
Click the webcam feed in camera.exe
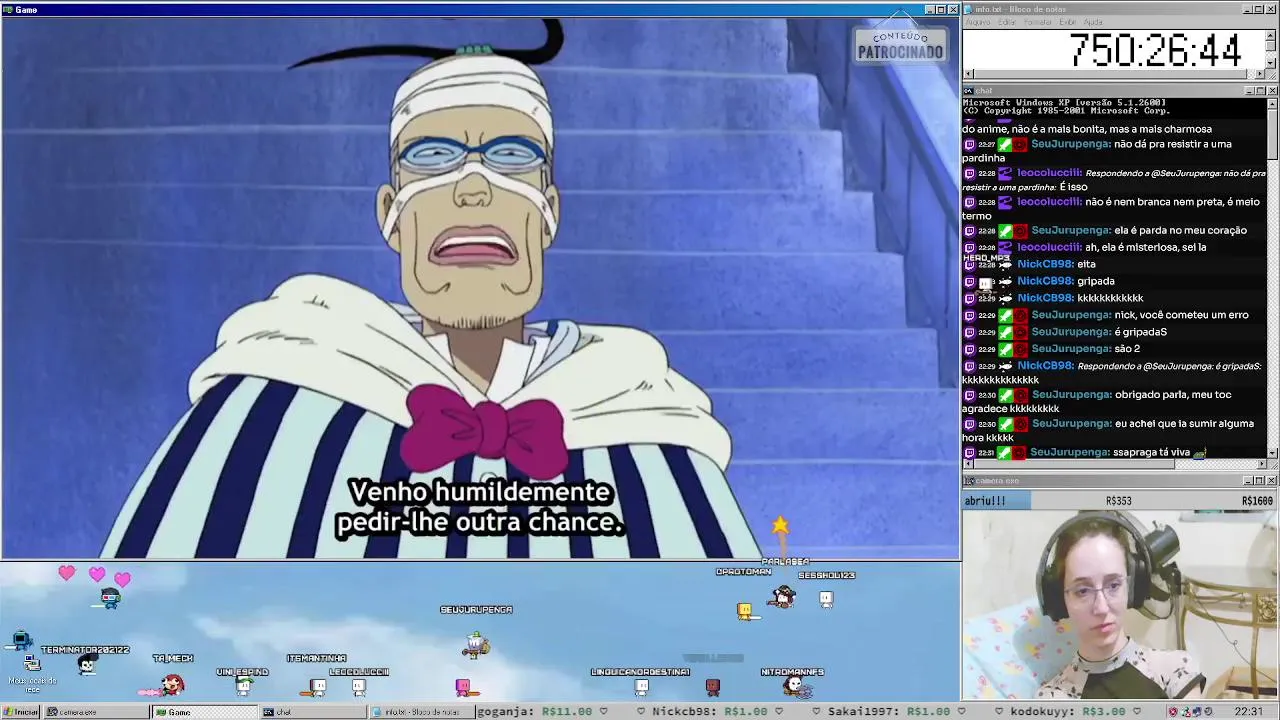tap(1120, 605)
